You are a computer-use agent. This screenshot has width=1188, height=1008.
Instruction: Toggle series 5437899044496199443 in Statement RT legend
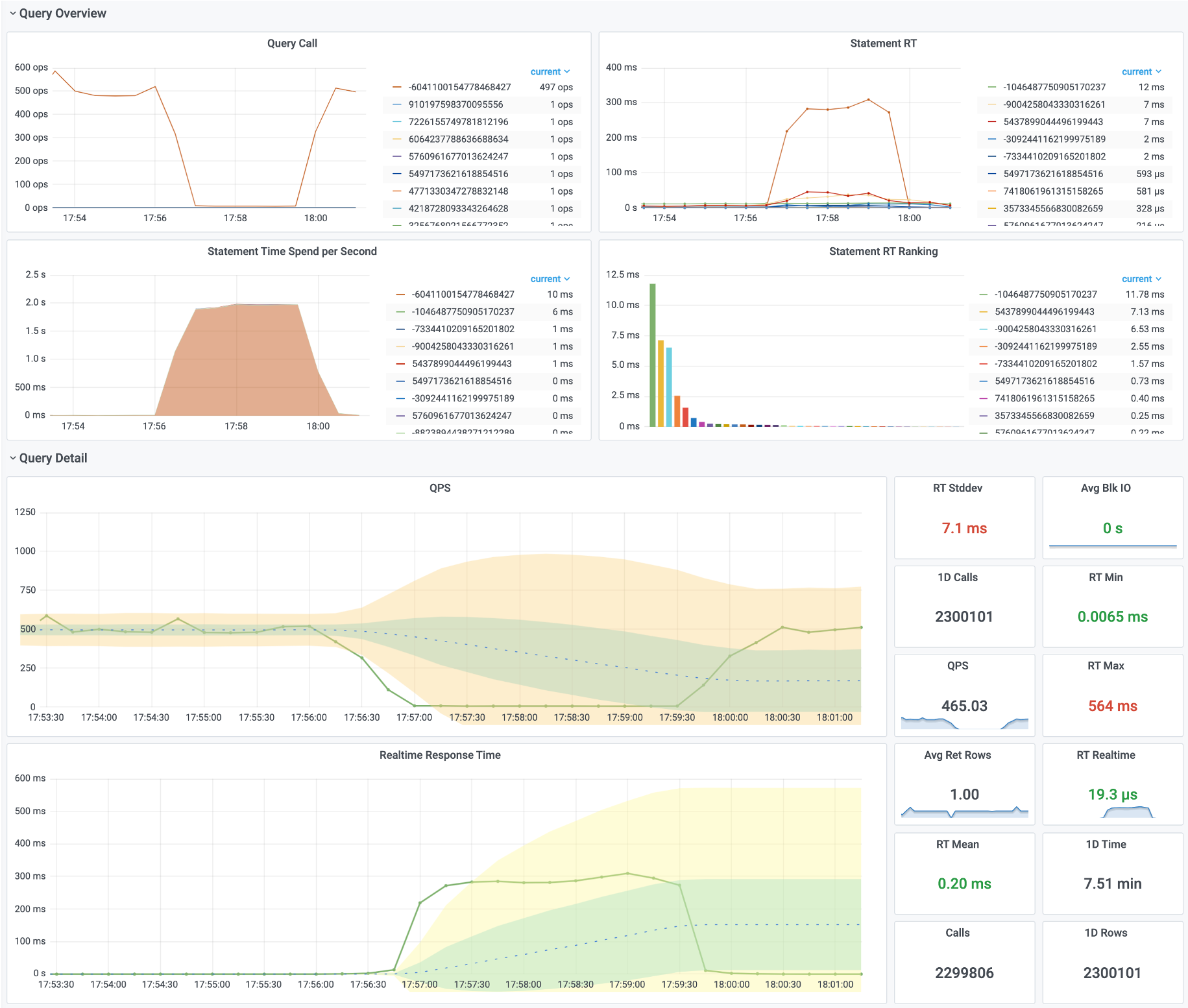pos(1053,122)
